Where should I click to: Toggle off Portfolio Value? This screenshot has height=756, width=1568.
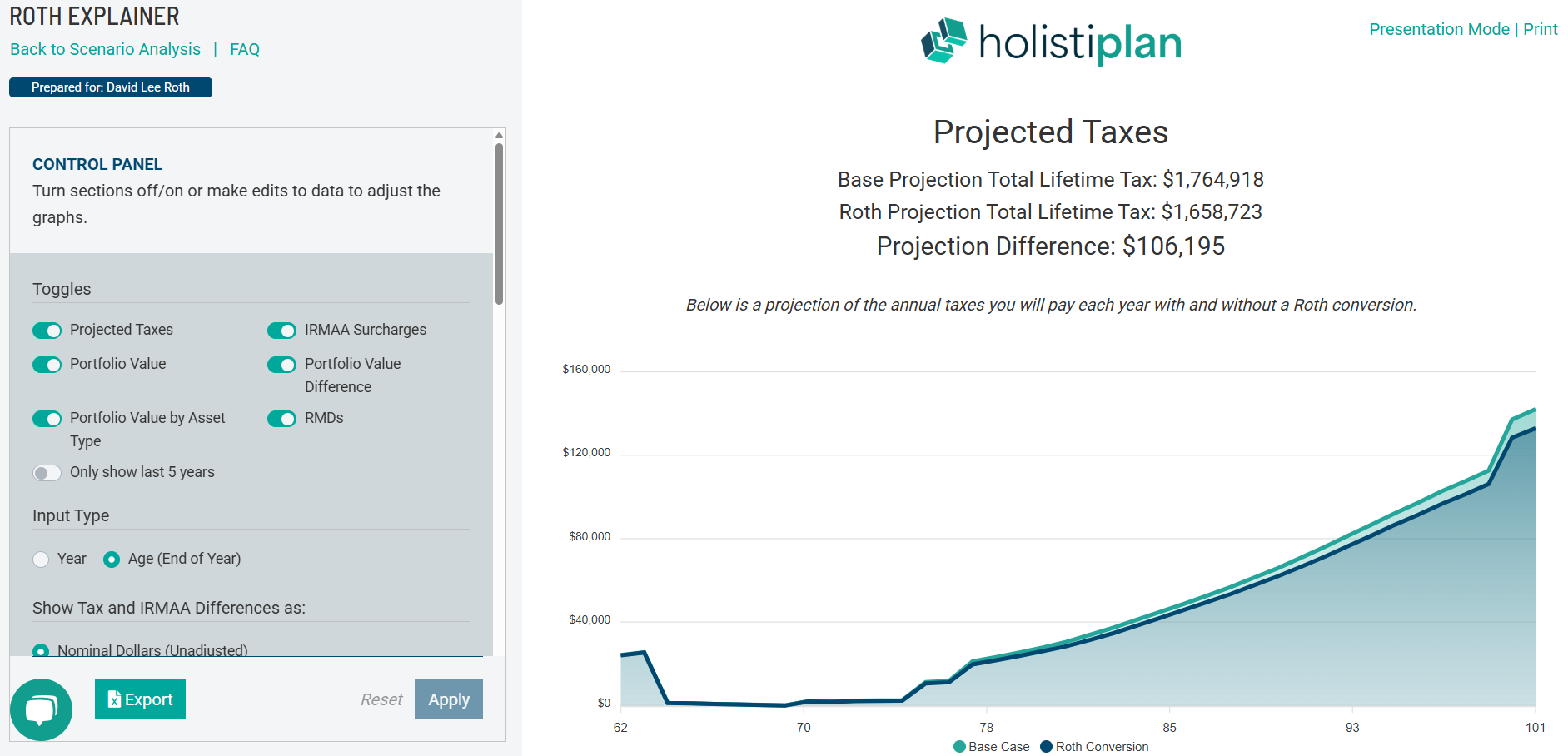pyautogui.click(x=47, y=365)
